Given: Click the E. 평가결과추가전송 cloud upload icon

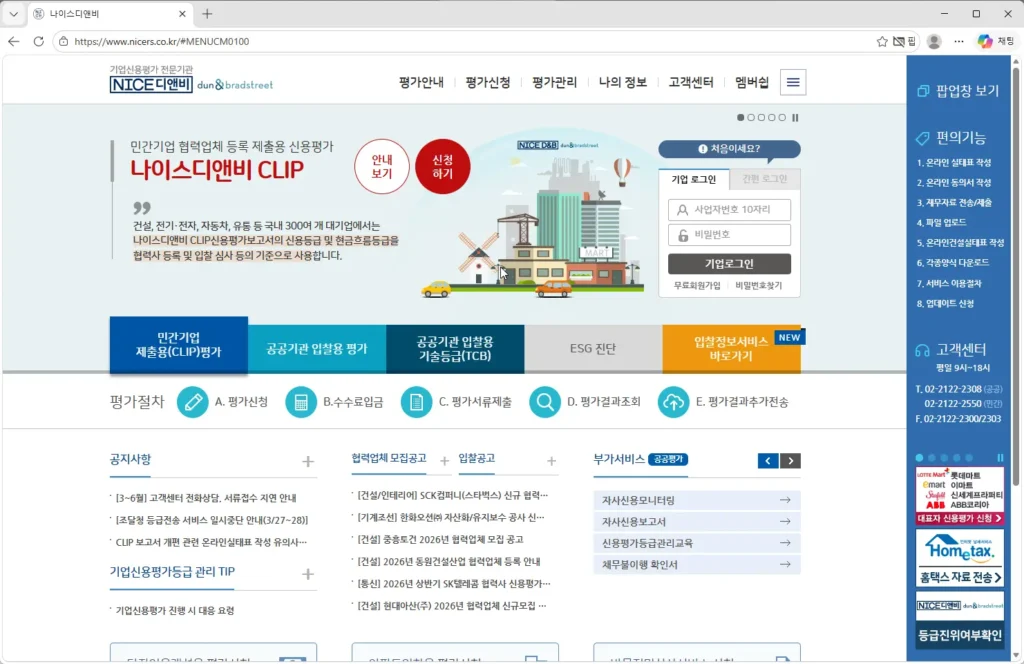Looking at the screenshot, I should tap(673, 402).
